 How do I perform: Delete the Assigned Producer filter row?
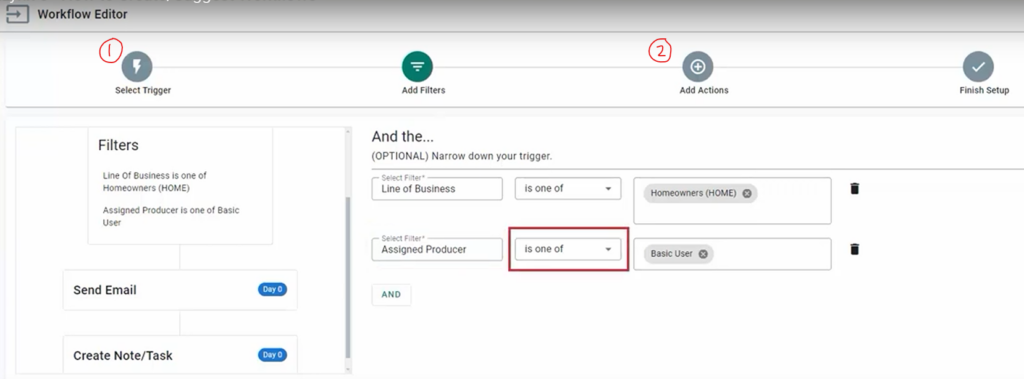click(x=854, y=249)
